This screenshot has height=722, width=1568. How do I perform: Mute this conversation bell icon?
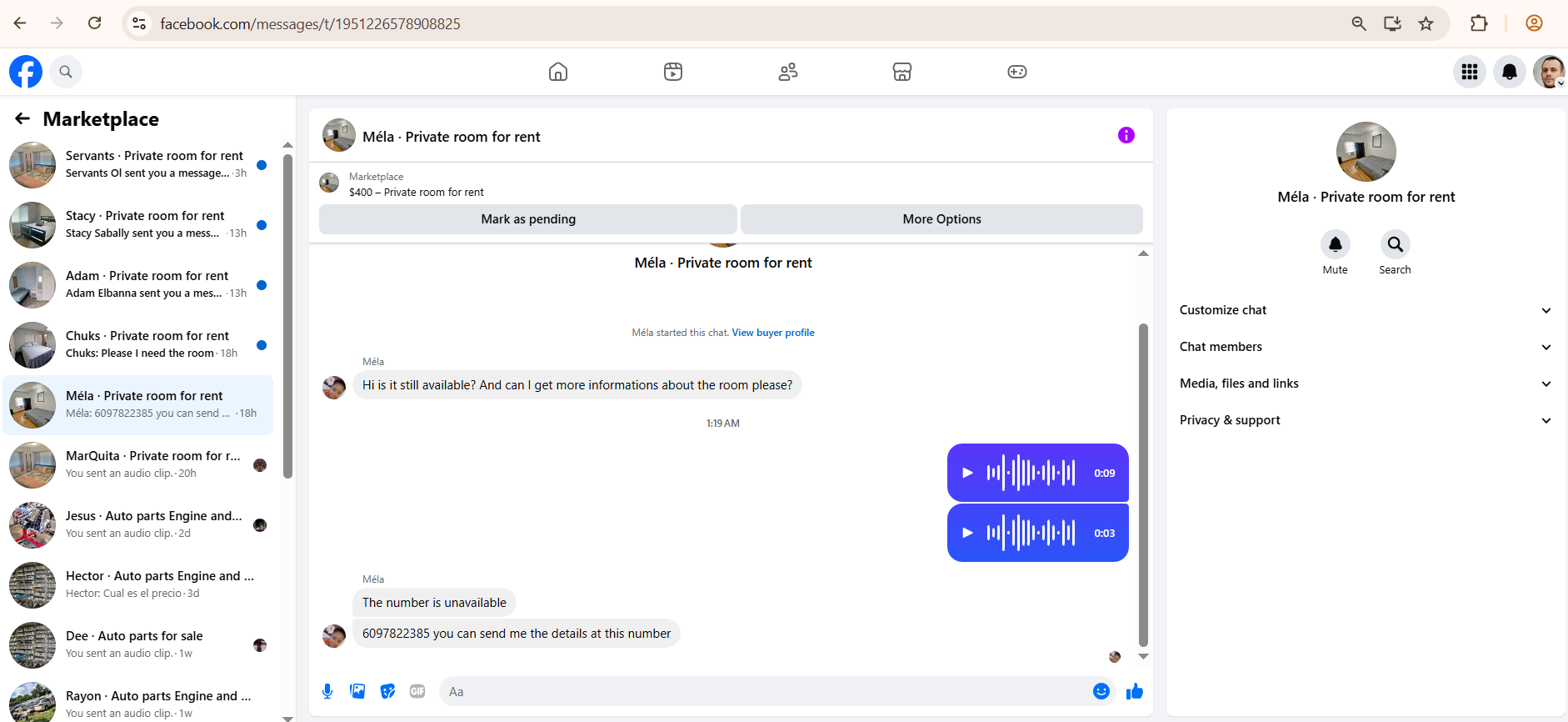point(1336,244)
